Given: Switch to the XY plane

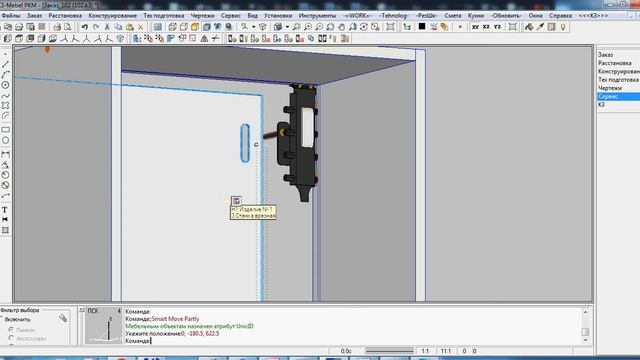Looking at the screenshot, I should [475, 27].
